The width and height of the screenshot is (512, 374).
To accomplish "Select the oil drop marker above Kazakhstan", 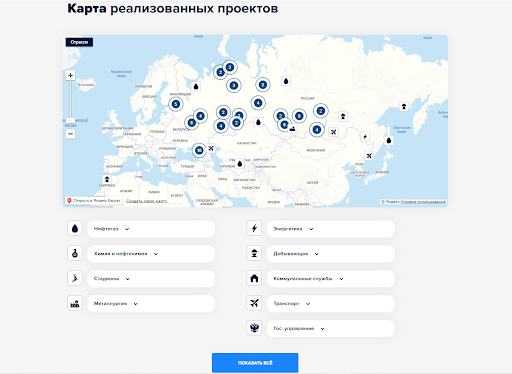I will pyautogui.click(x=258, y=122).
